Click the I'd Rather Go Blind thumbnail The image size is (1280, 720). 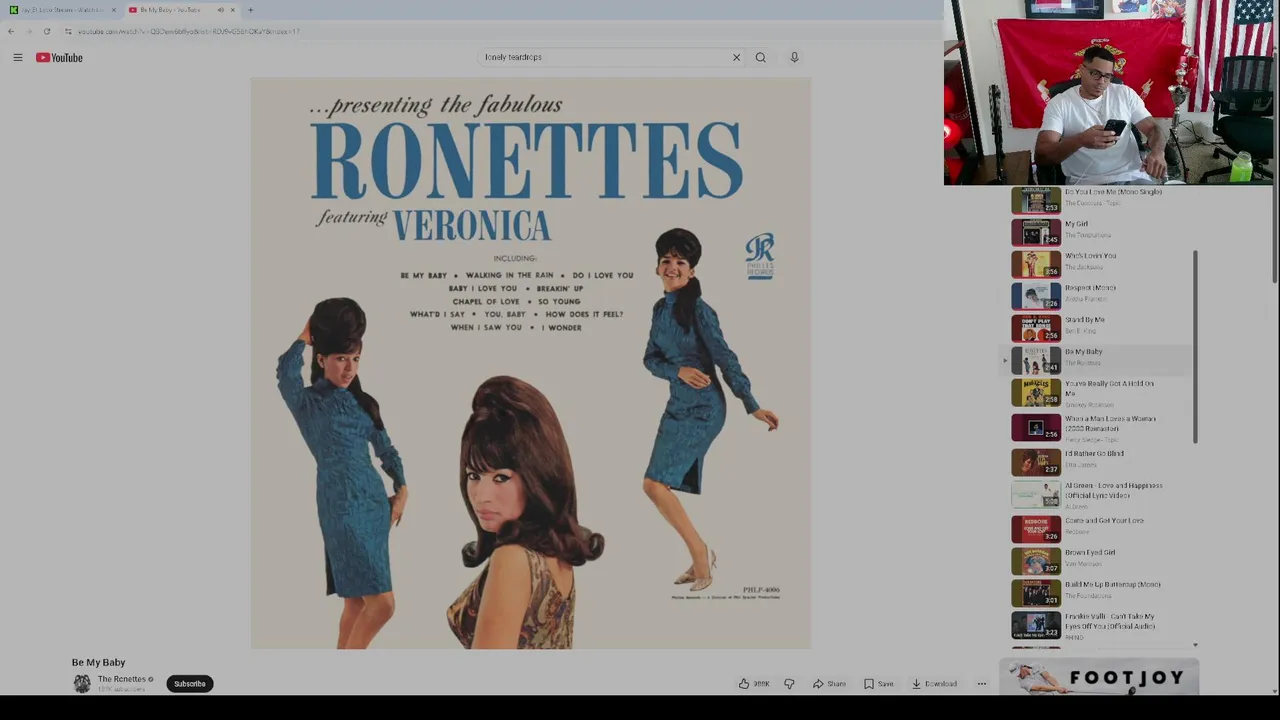1036,462
